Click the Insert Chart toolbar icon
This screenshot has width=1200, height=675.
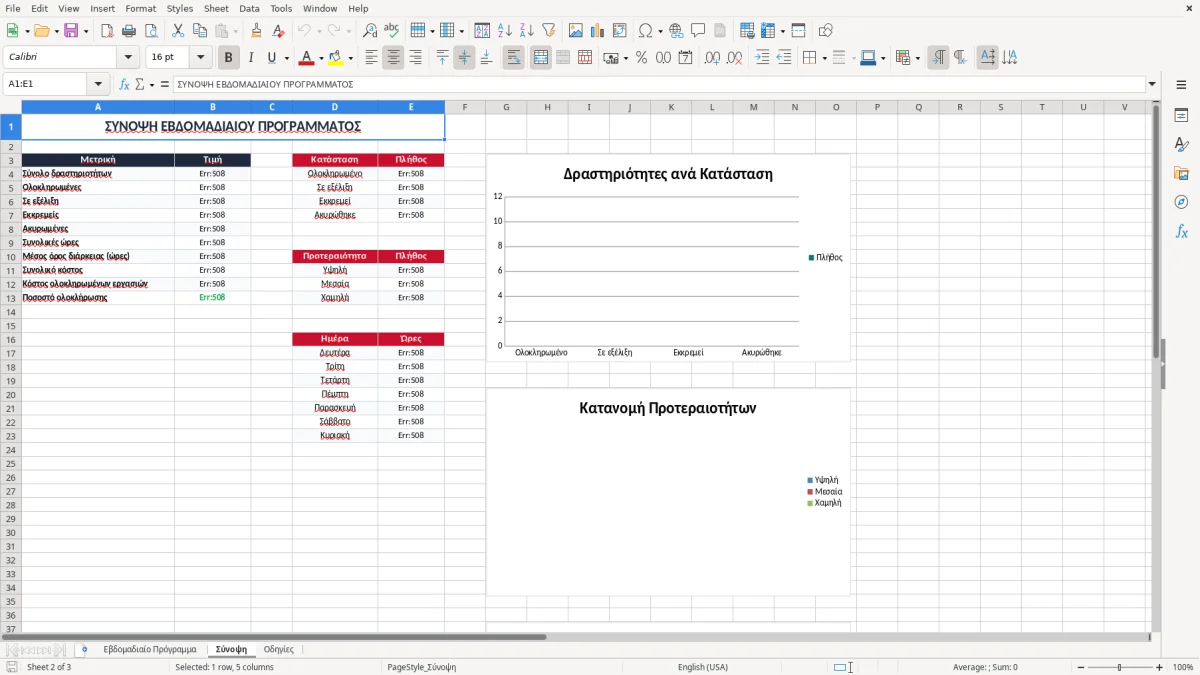pos(598,31)
